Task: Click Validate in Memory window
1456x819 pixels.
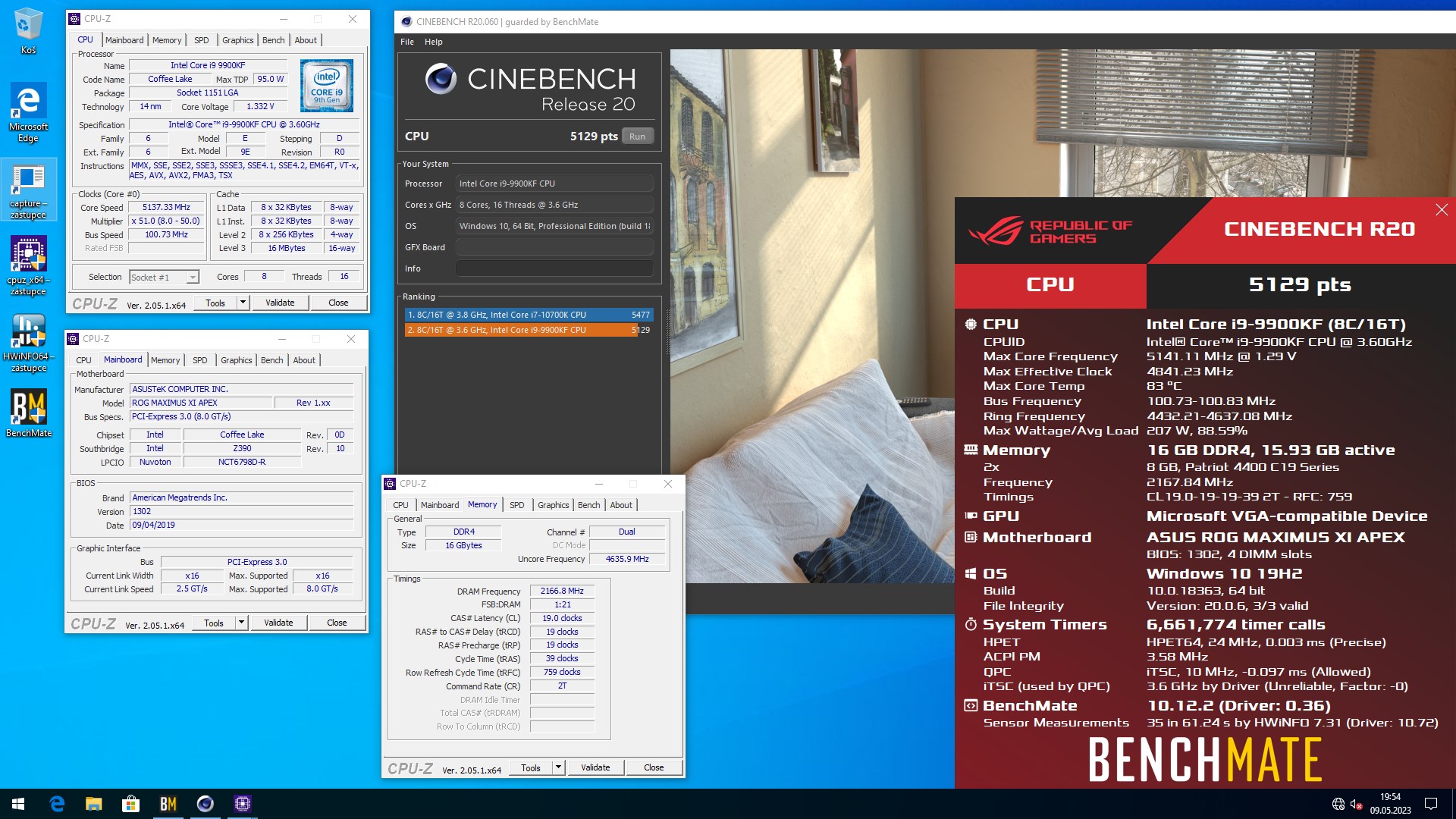Action: [x=595, y=767]
